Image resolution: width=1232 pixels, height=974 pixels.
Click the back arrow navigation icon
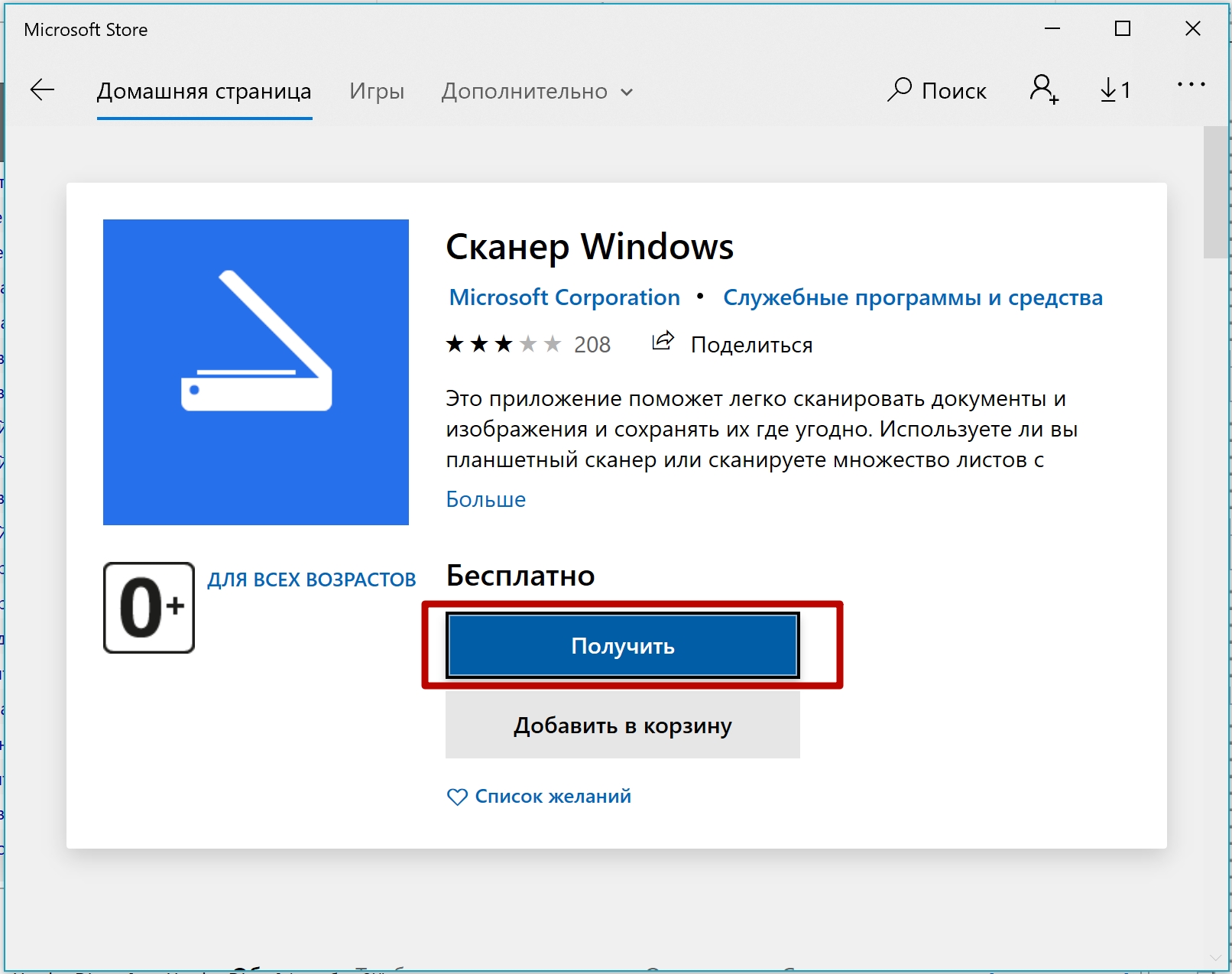(x=41, y=90)
